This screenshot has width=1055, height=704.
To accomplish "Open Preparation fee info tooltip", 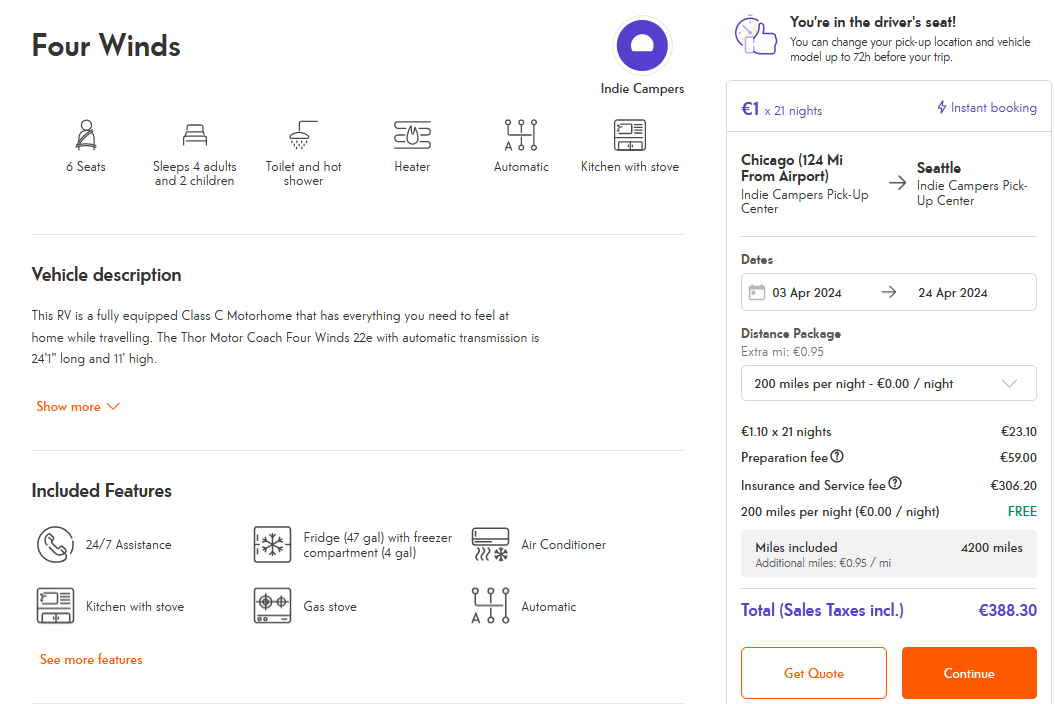I will pos(837,457).
